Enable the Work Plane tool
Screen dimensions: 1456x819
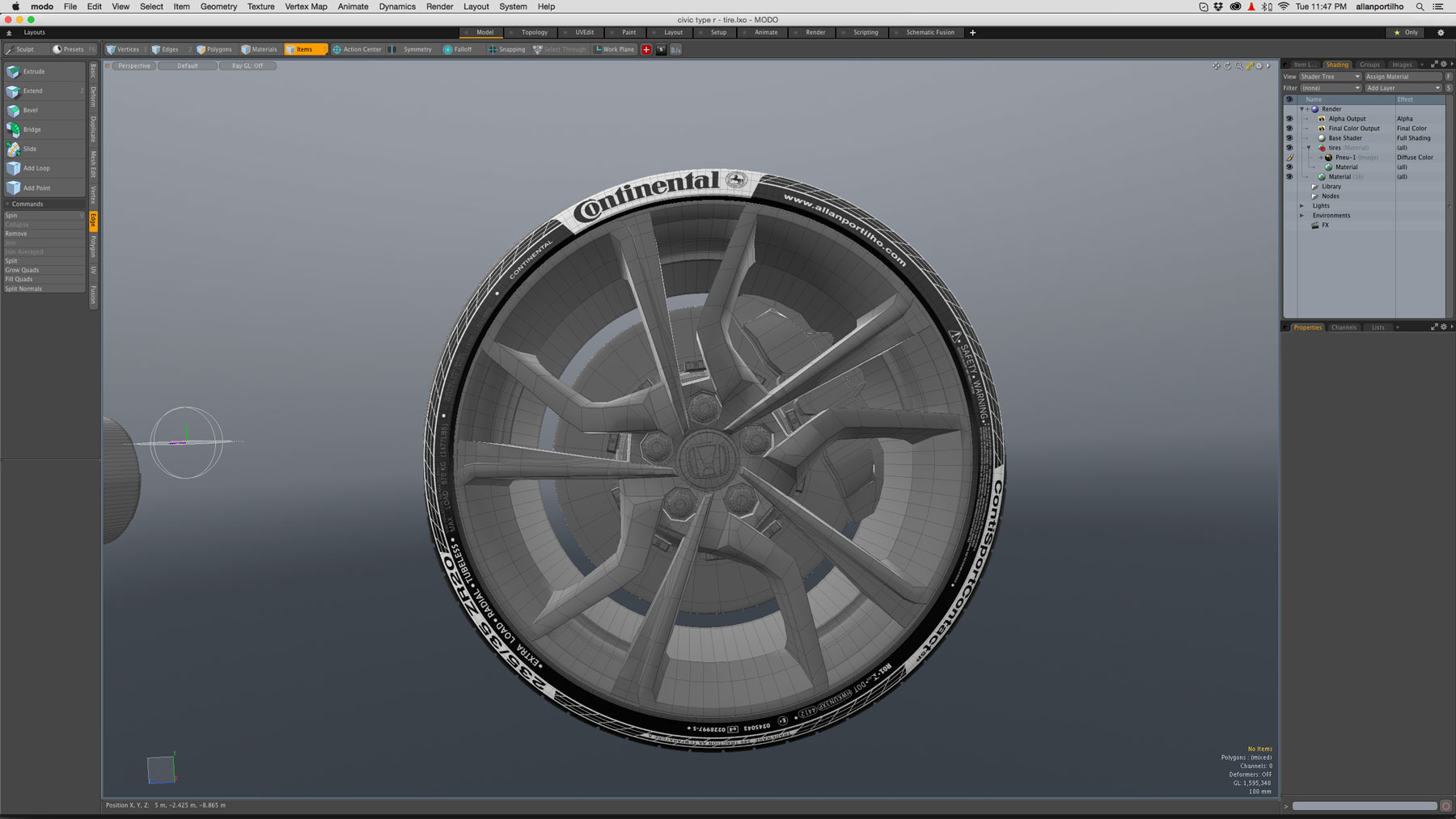coord(614,49)
